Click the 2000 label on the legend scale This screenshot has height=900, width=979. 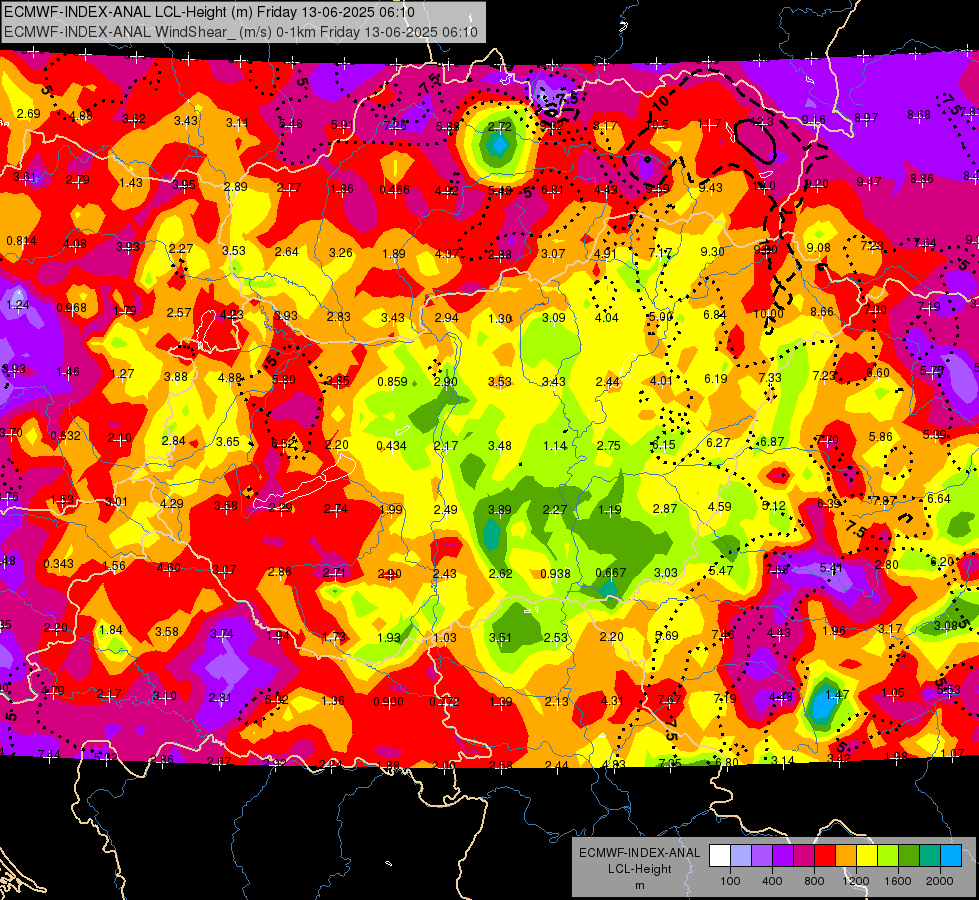pos(940,881)
